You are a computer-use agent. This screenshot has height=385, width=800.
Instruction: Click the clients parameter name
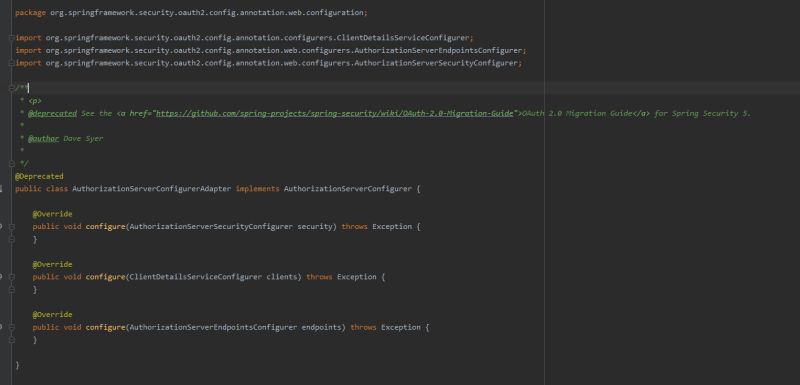pos(282,277)
